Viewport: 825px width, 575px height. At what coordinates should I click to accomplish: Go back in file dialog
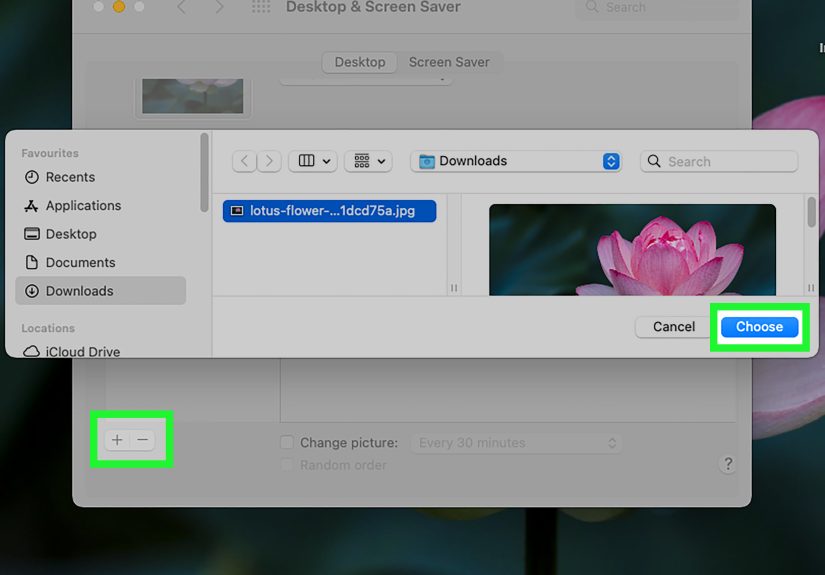(245, 161)
